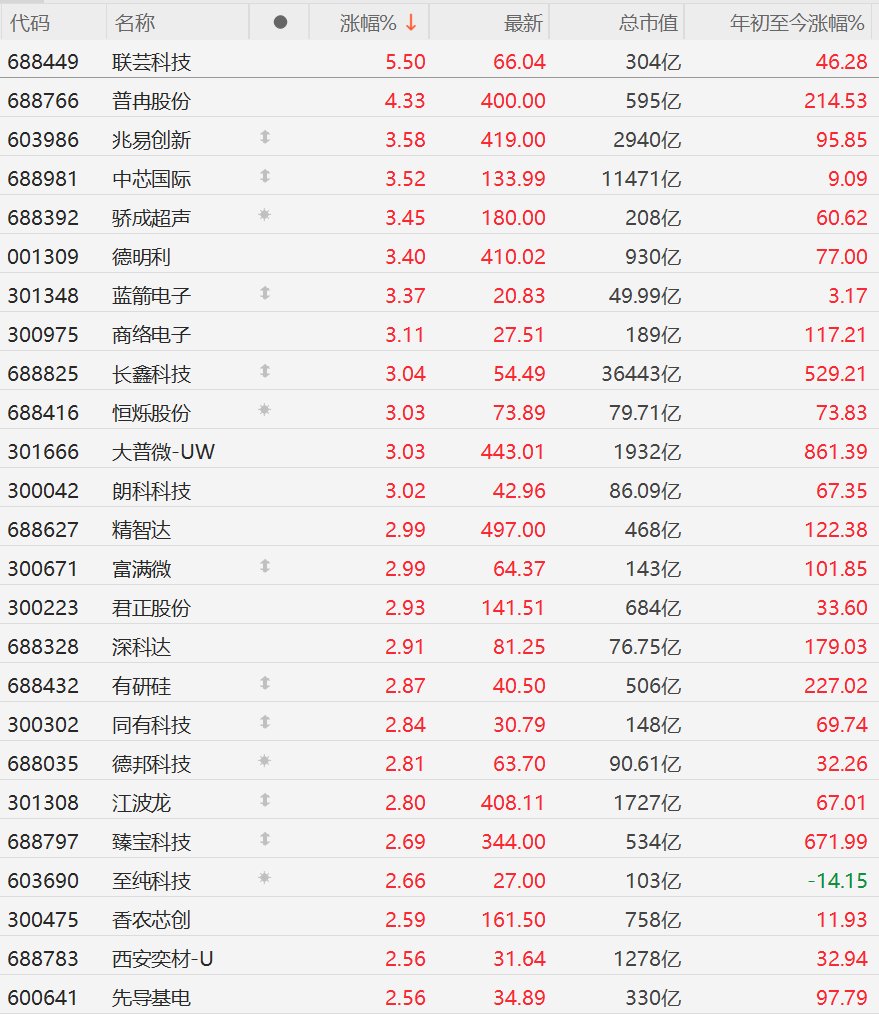Click the starburst icon beside 德邦科技
The height and width of the screenshot is (1014, 879).
pyautogui.click(x=265, y=760)
